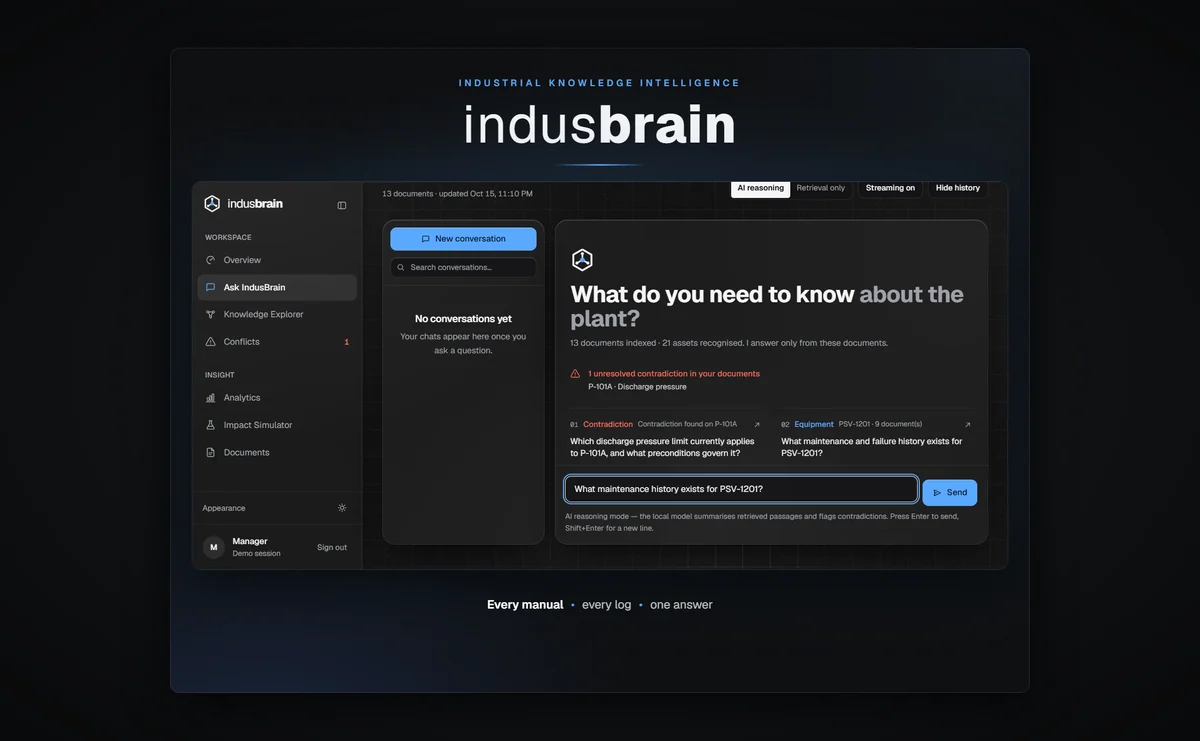Toggle the Hide history button
This screenshot has width=1200, height=741.
point(958,188)
